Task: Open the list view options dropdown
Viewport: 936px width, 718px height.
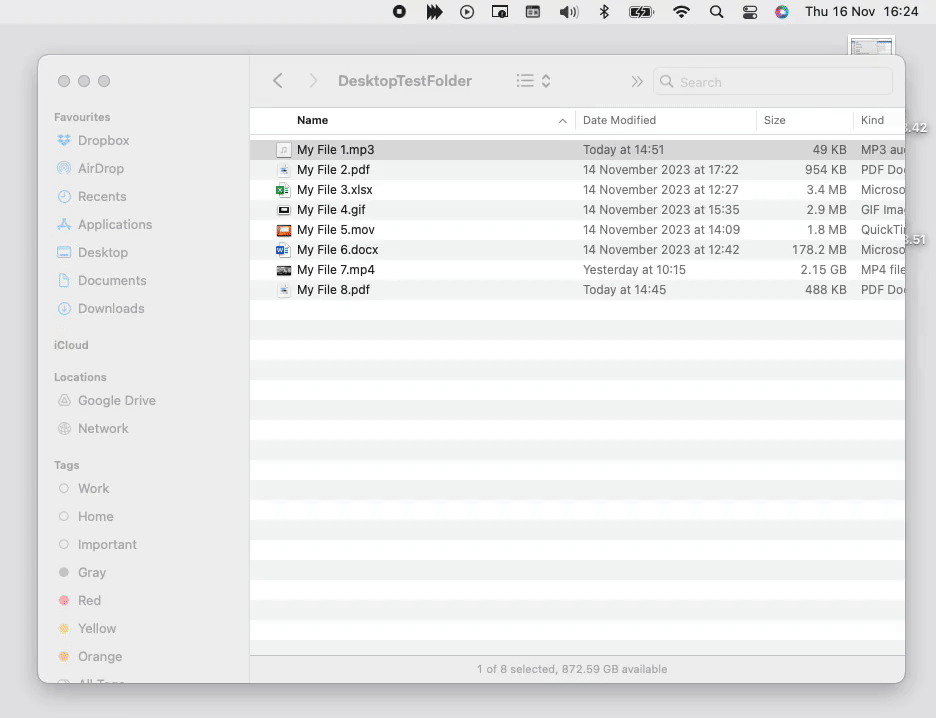Action: (x=533, y=81)
